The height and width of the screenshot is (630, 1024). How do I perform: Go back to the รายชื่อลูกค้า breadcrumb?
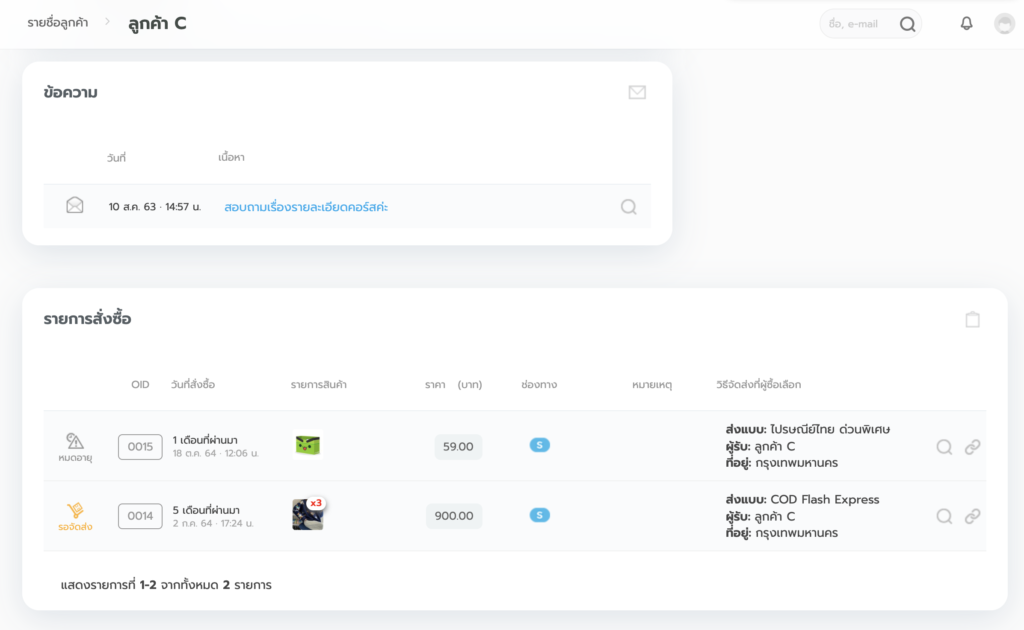pyautogui.click(x=58, y=22)
